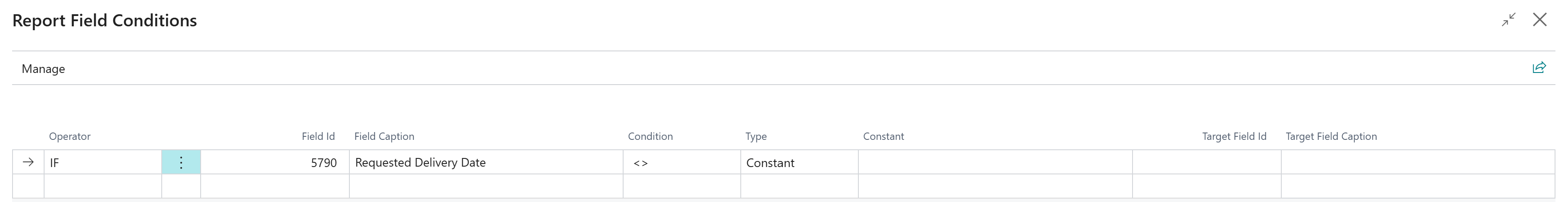This screenshot has width=1568, height=202.
Task: Open the row's three-dot Show more options
Action: coord(181,162)
